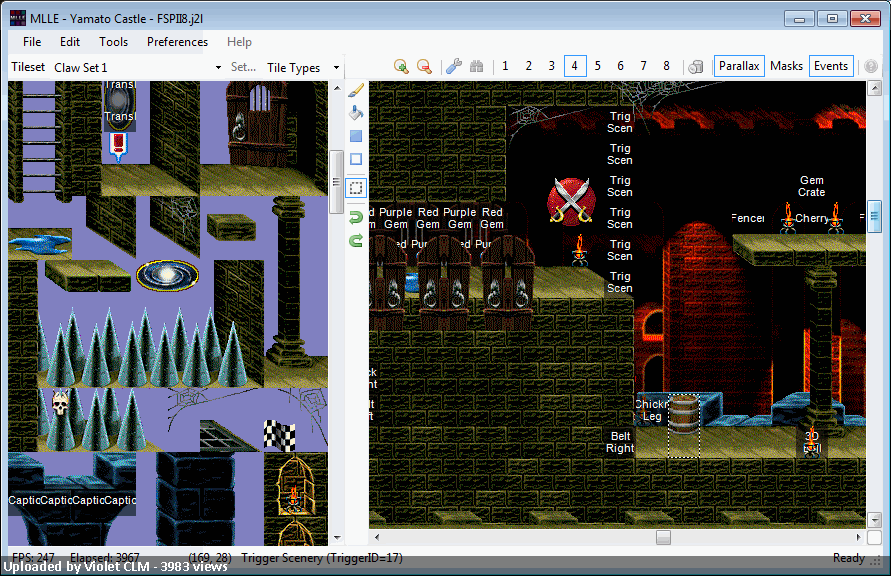
Task: Select the filled rectangle tool
Action: pos(356,136)
